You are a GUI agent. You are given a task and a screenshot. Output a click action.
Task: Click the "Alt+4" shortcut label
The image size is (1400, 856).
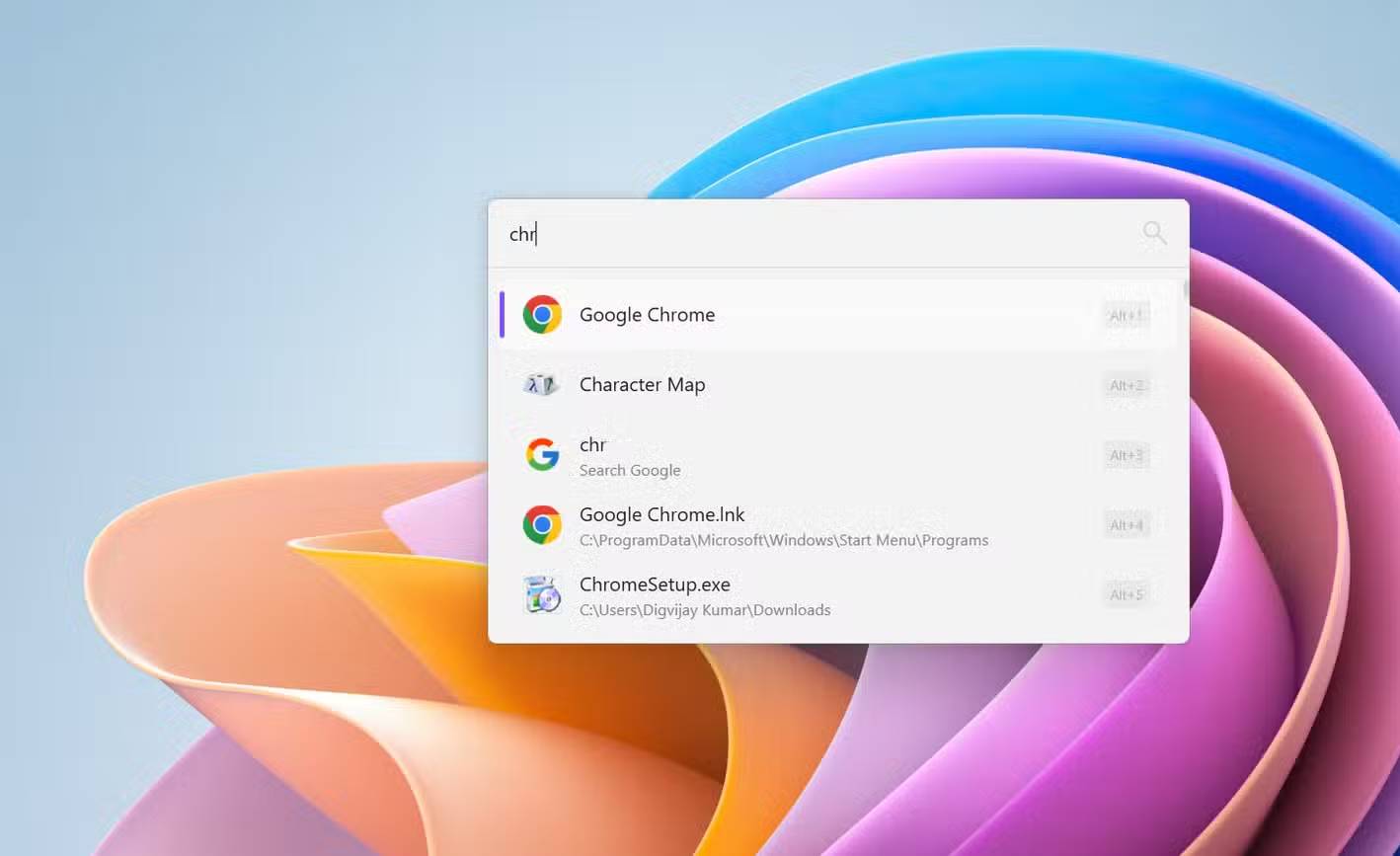click(1127, 525)
